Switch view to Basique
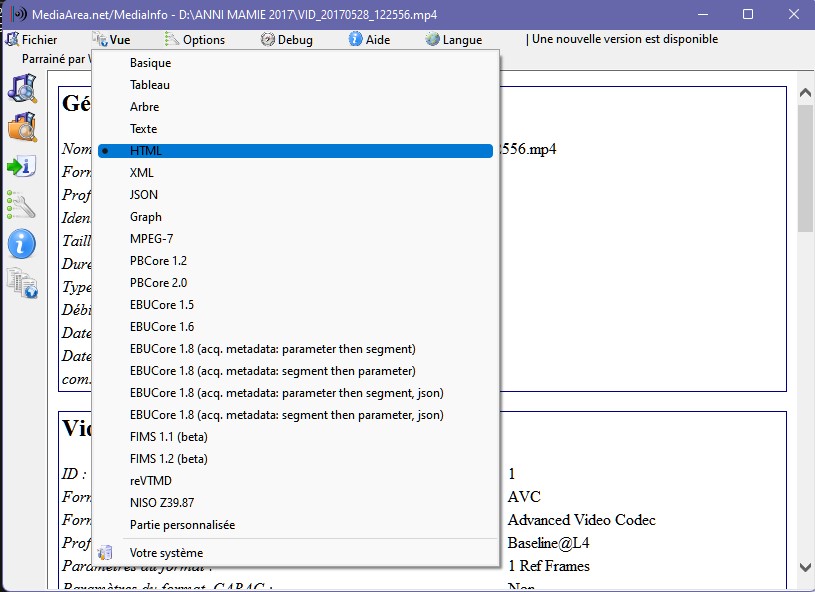Viewport: 815px width, 592px height. pyautogui.click(x=150, y=63)
